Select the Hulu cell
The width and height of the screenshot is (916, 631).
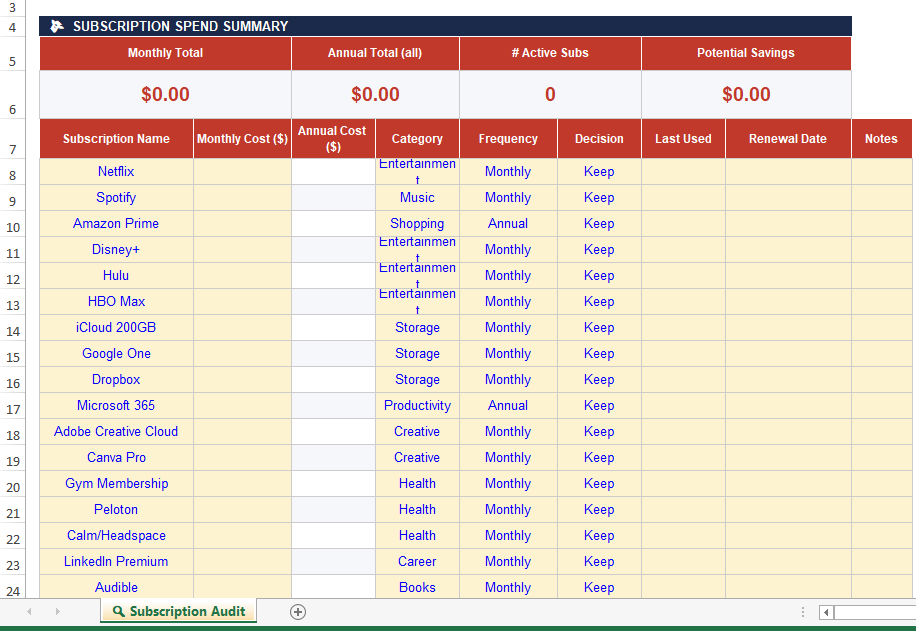(x=116, y=276)
